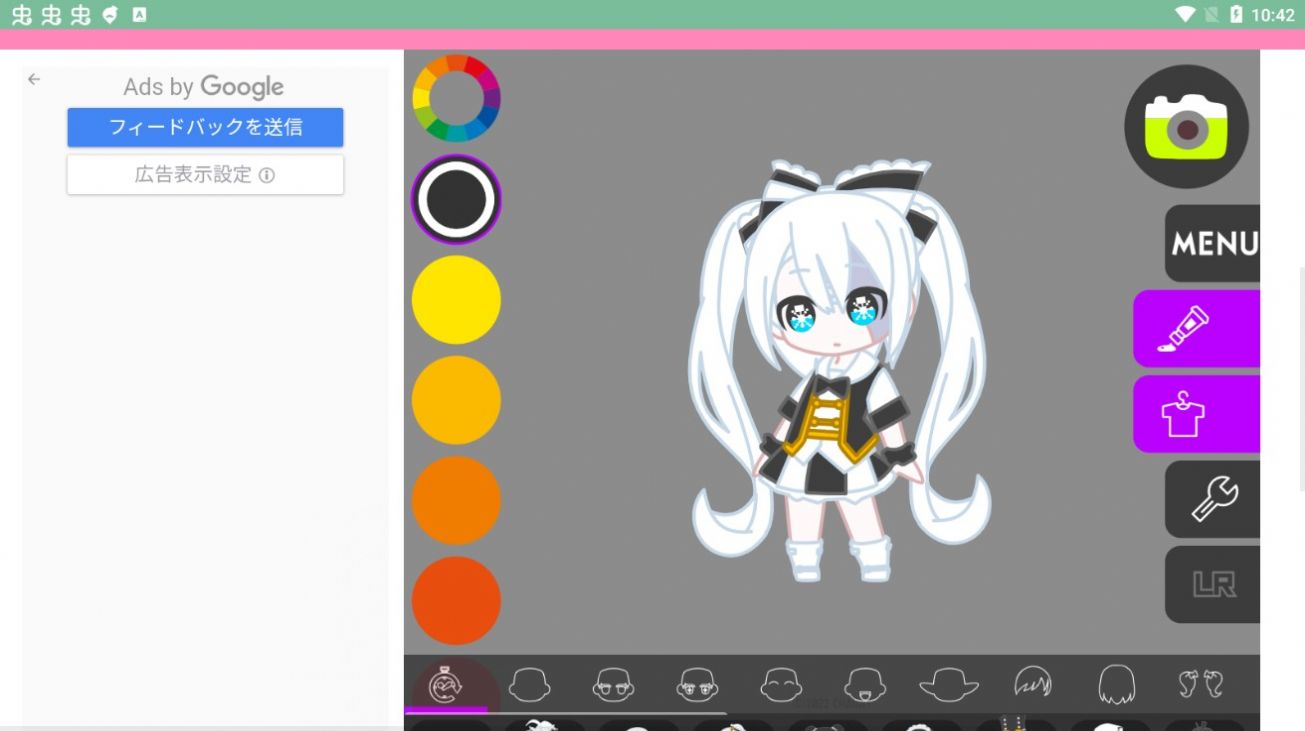The height and width of the screenshot is (731, 1305).
Task: Open the eyes category tab
Action: point(697,685)
